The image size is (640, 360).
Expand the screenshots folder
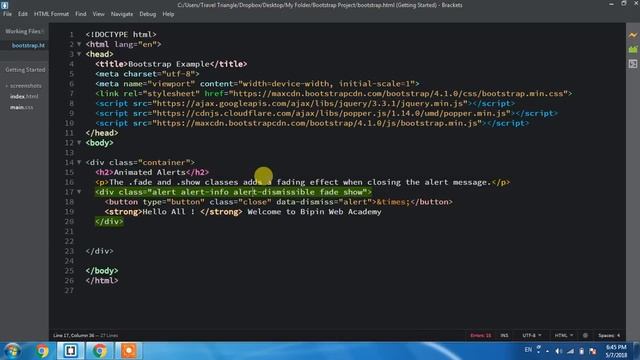click(24, 86)
